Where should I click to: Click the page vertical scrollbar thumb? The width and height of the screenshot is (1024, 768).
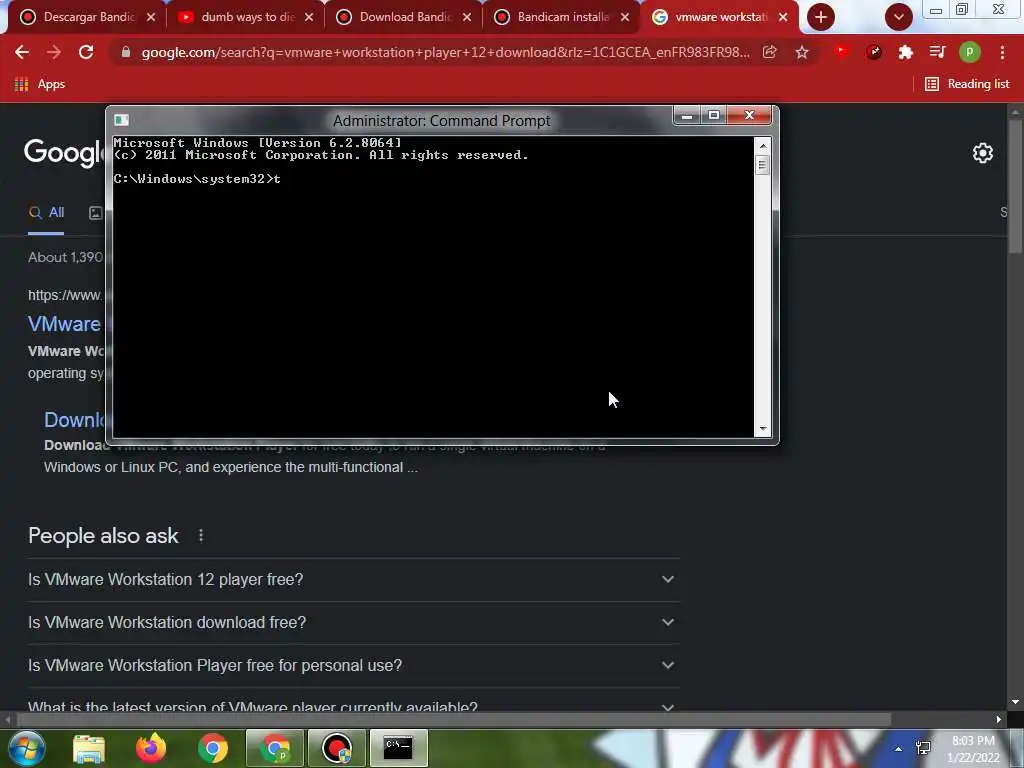click(x=1015, y=187)
